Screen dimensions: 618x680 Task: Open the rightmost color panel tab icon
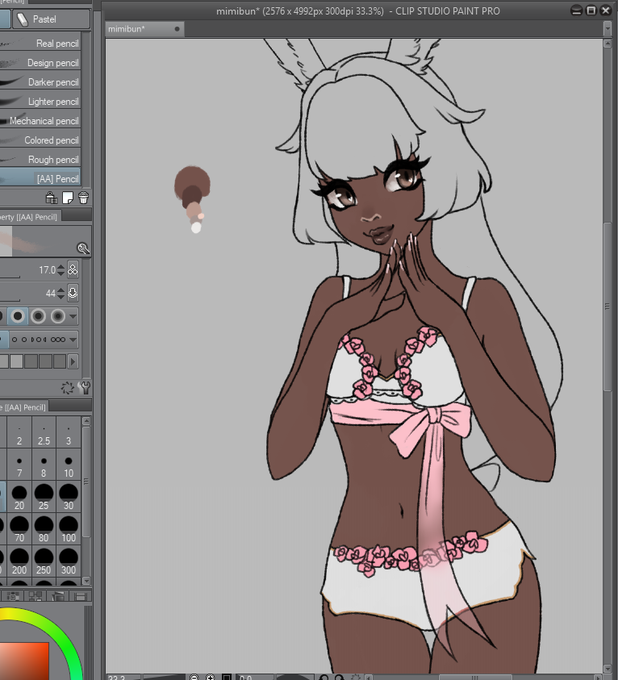tap(80, 596)
